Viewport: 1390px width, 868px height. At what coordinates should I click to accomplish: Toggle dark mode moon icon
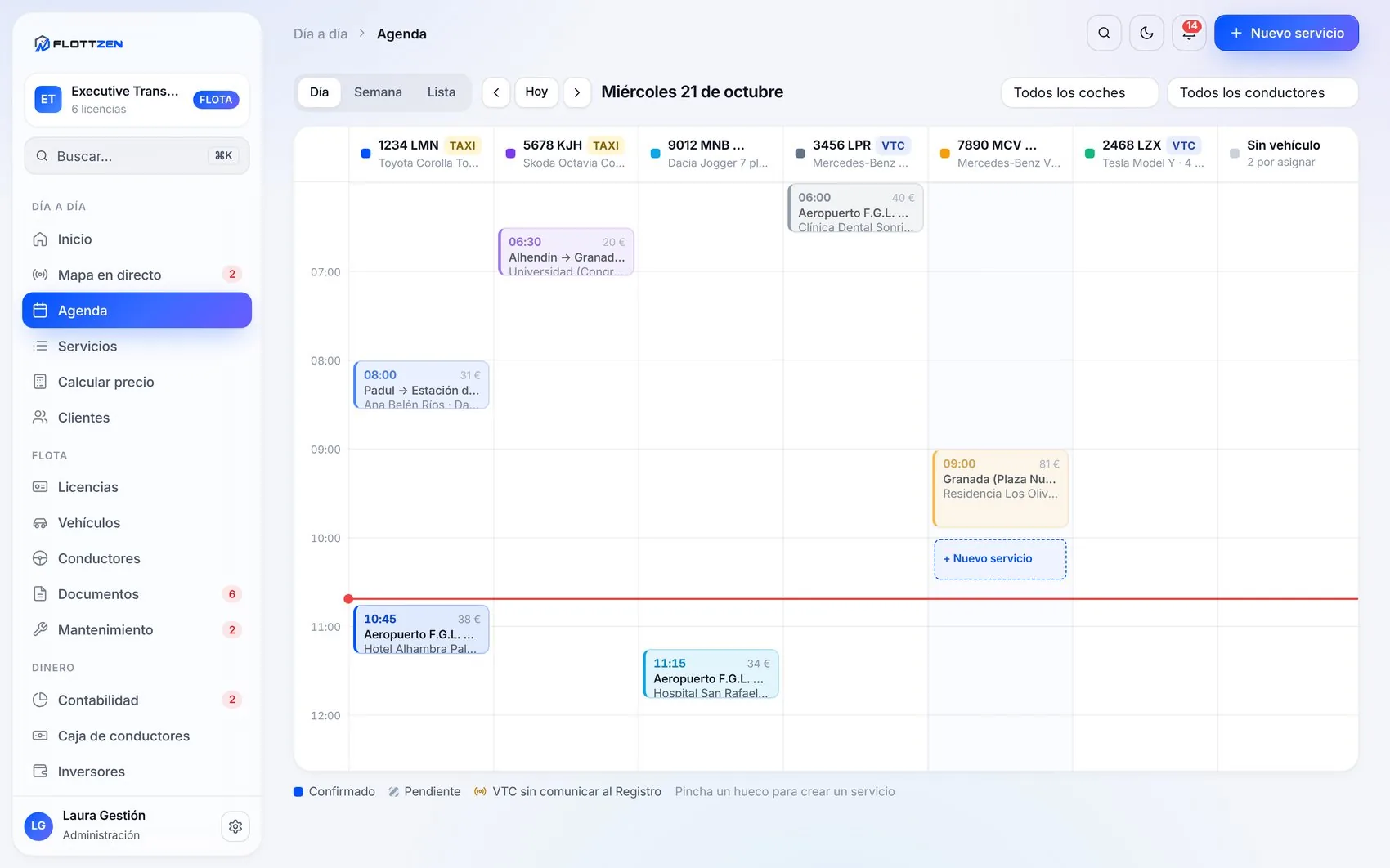[1146, 34]
